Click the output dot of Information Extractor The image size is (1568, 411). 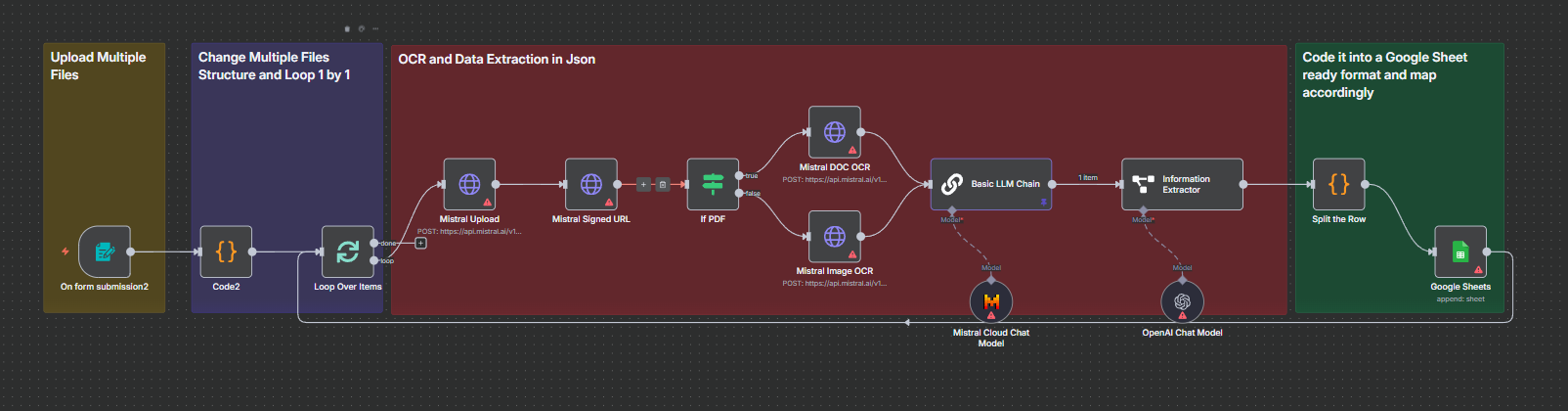click(1243, 184)
